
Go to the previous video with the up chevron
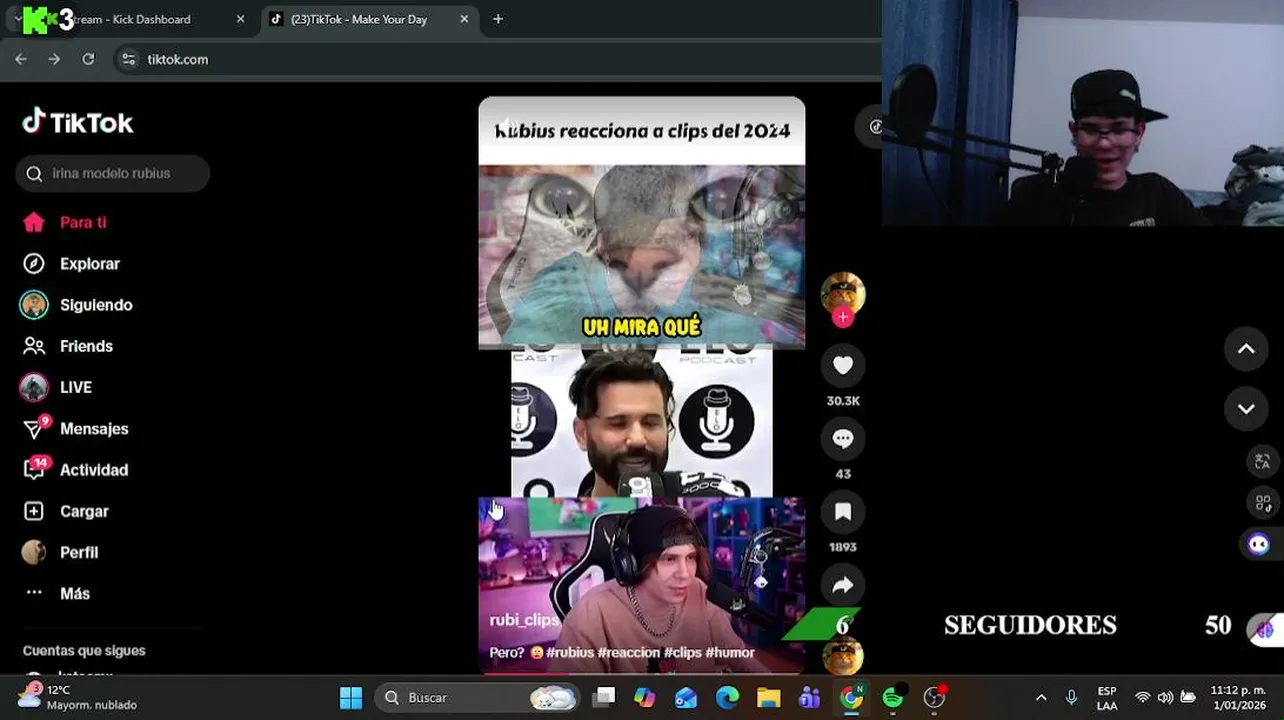click(1246, 349)
